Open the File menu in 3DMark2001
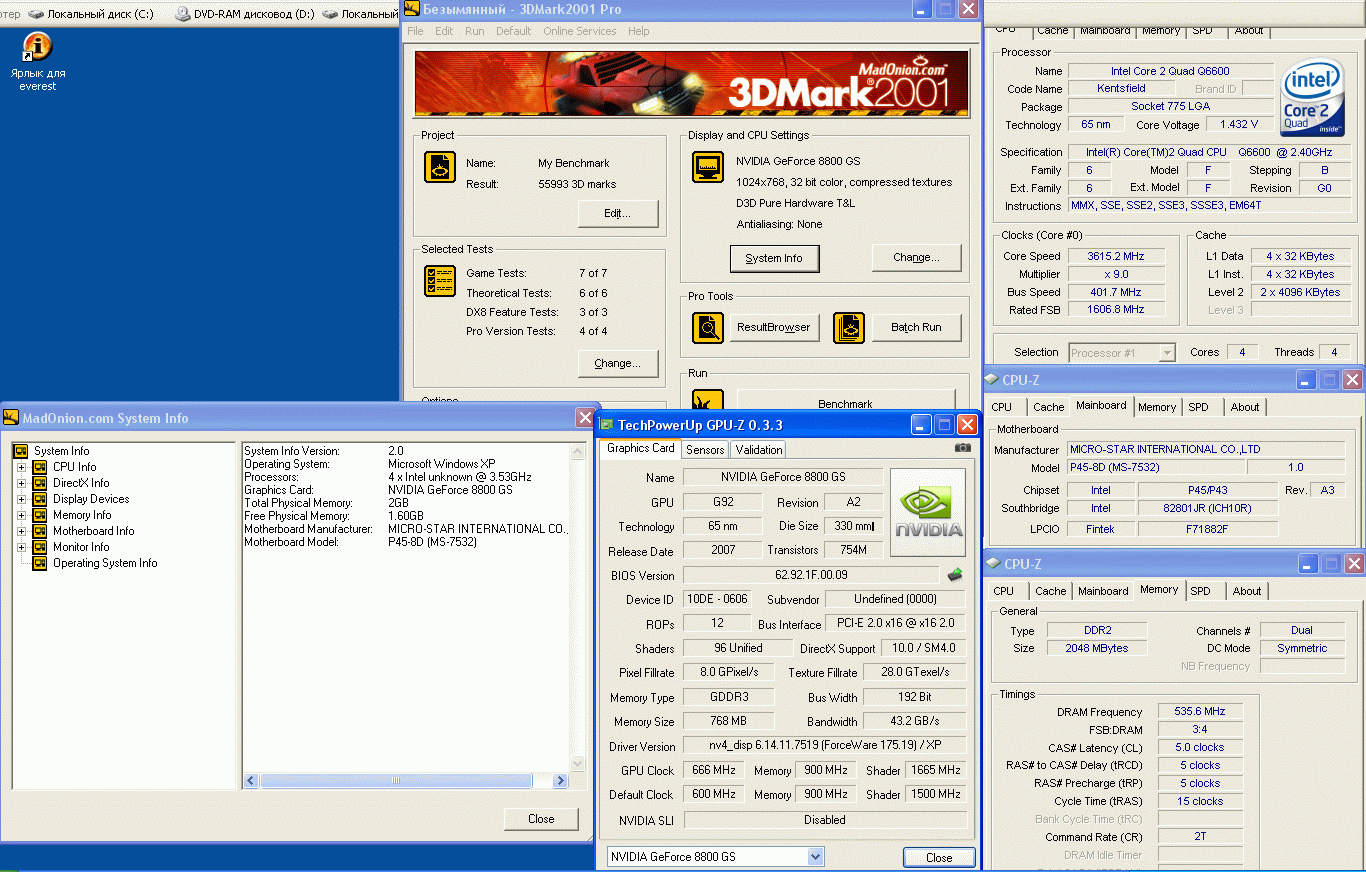 click(415, 31)
